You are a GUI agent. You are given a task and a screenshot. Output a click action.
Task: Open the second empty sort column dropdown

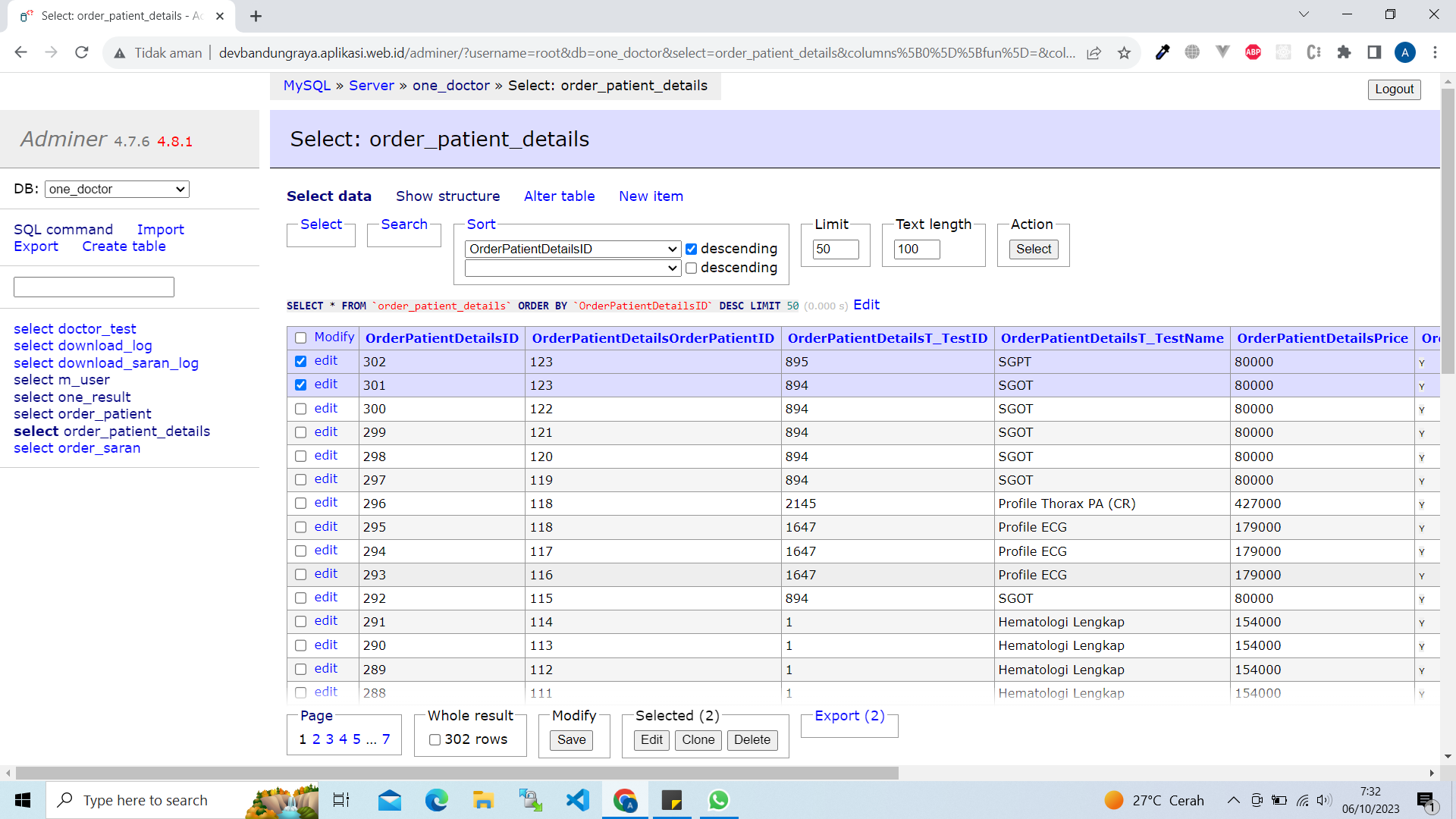point(573,268)
